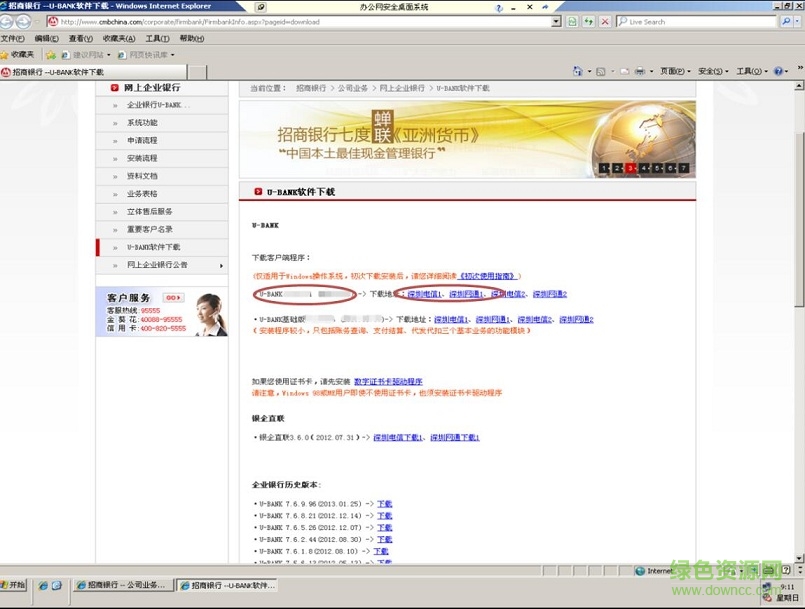The width and height of the screenshot is (805, 609).
Task: Click the refresh page icon
Action: pyautogui.click(x=589, y=22)
